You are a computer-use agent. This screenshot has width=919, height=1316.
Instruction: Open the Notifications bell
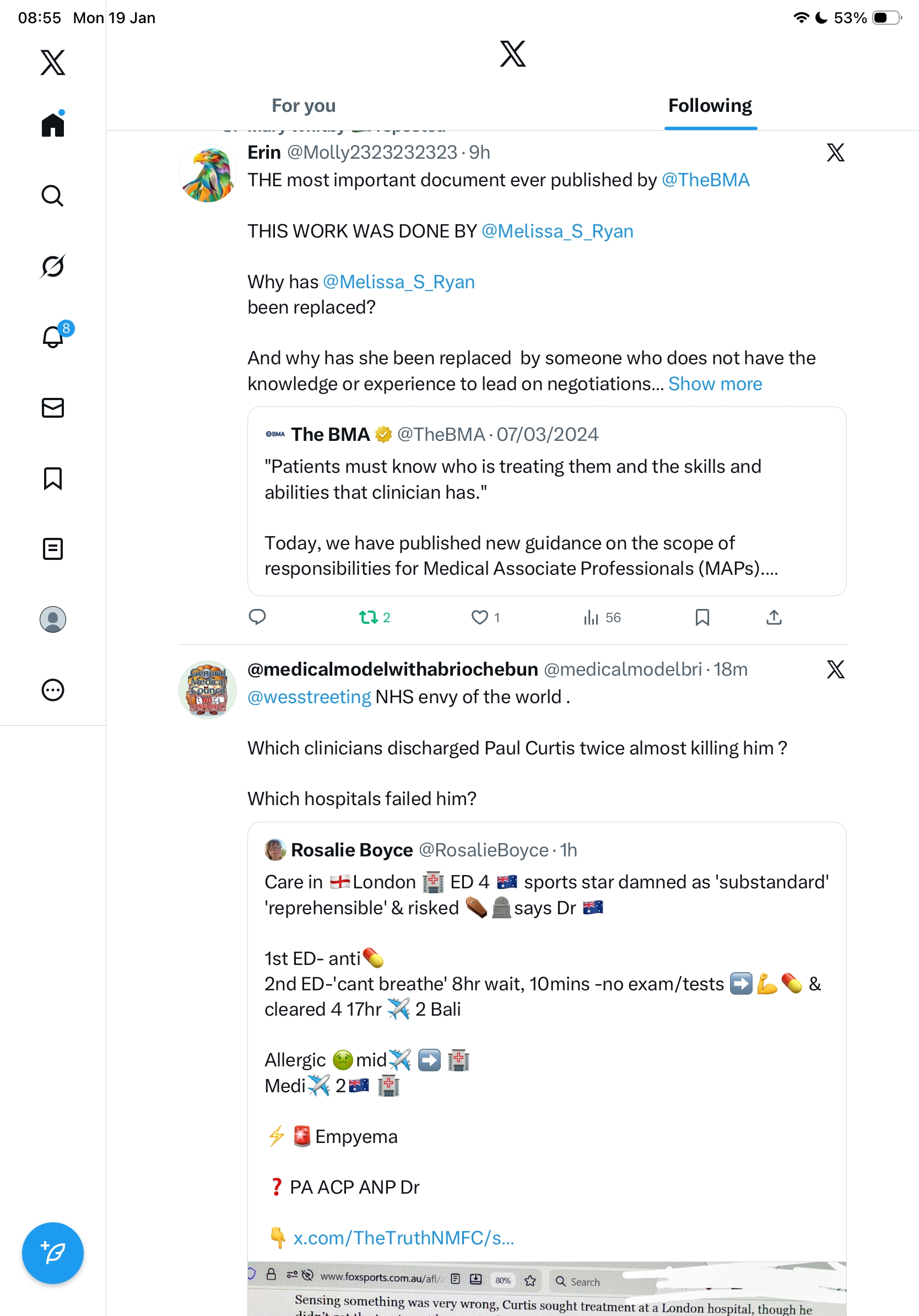(x=53, y=337)
